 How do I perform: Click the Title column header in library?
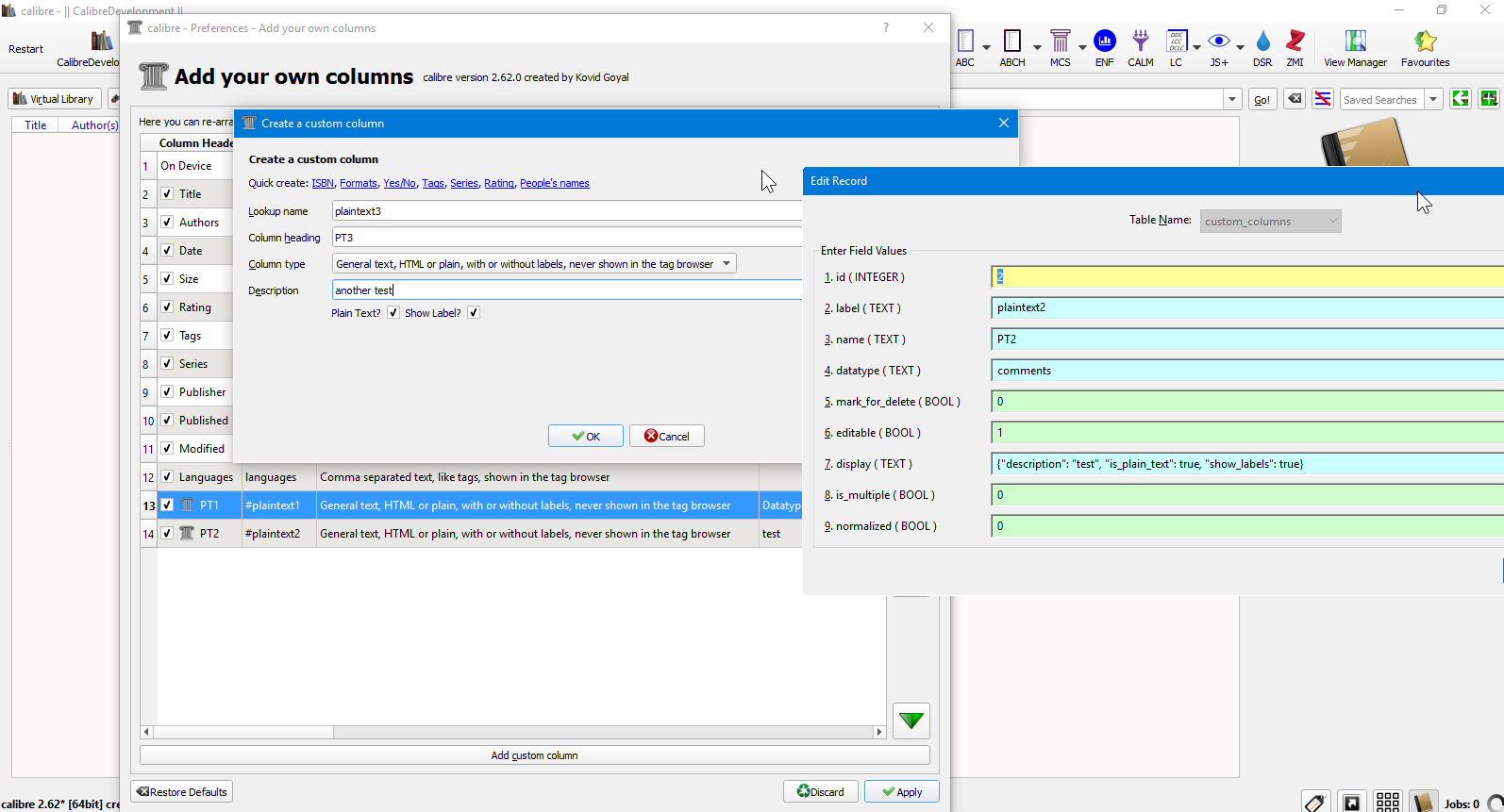pyautogui.click(x=36, y=124)
